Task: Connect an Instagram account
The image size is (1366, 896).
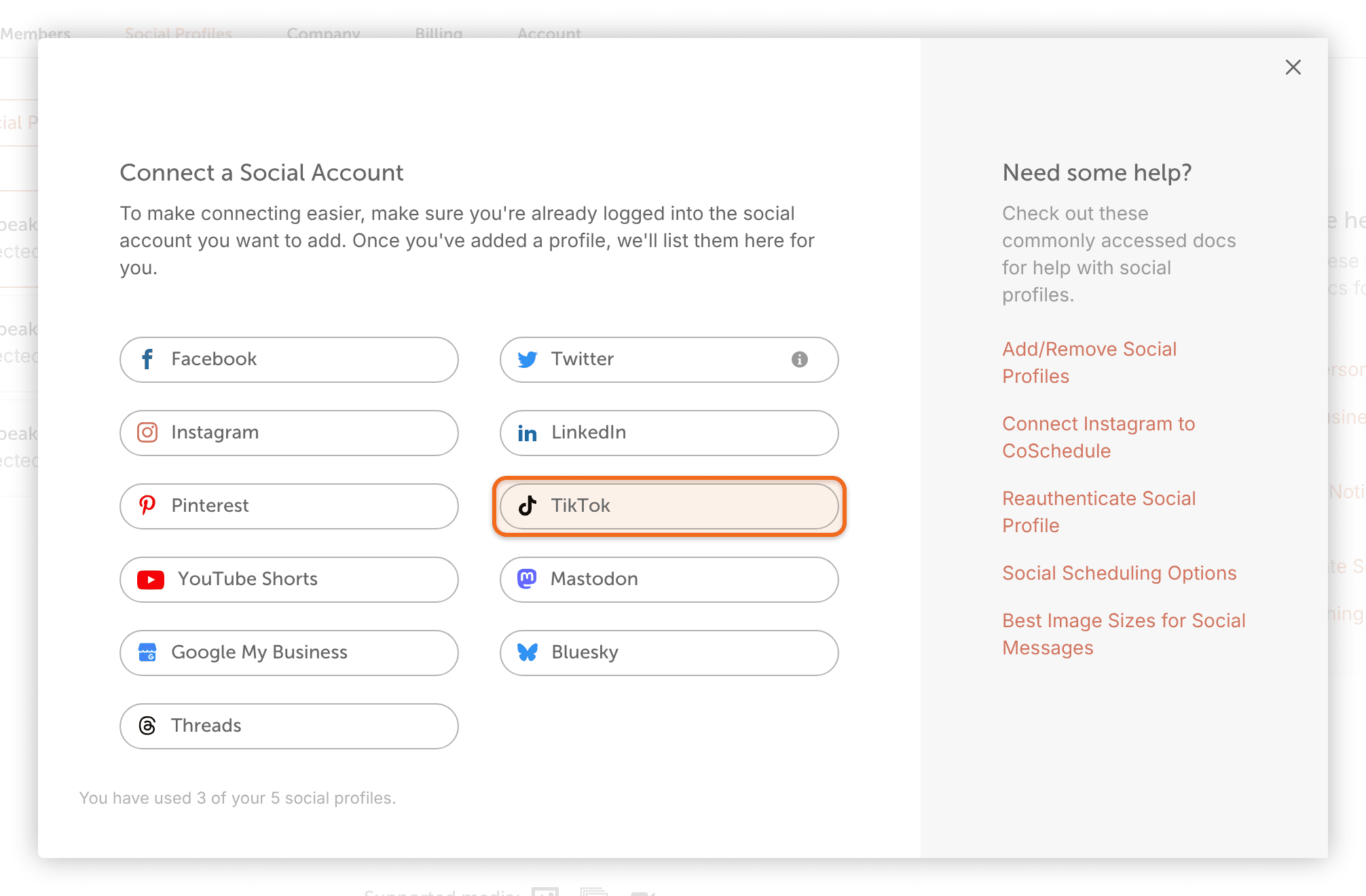Action: (289, 433)
